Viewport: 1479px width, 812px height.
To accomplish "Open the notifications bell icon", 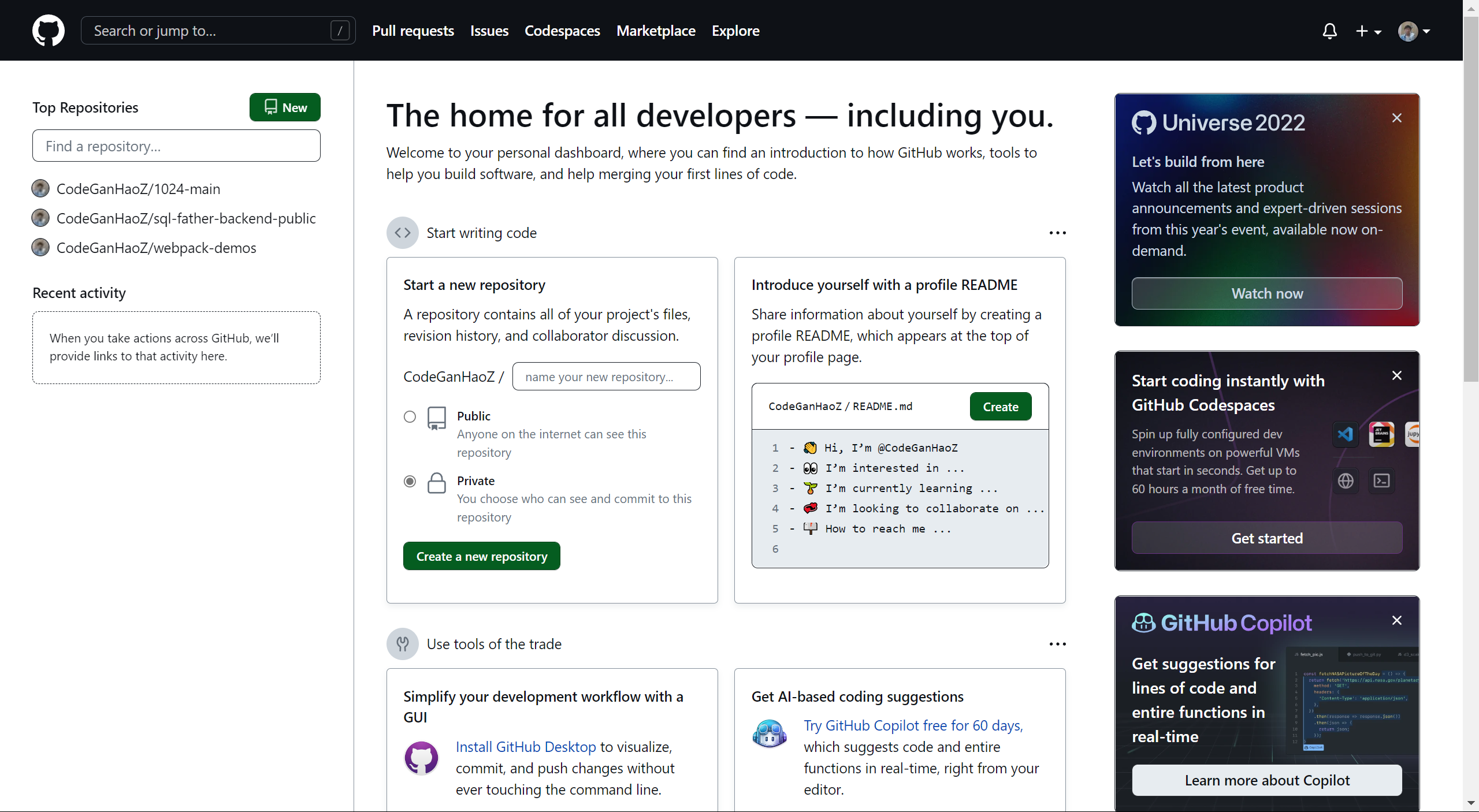I will point(1329,31).
